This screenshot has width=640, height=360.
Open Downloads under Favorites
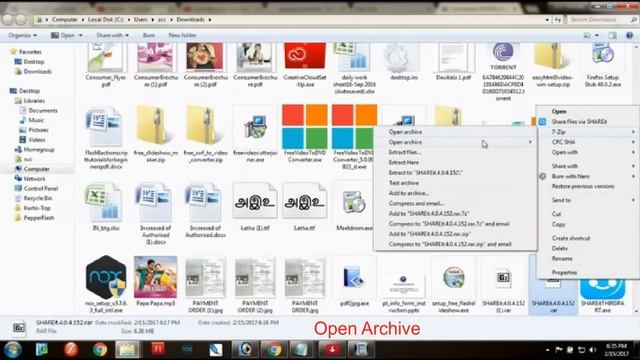37,71
